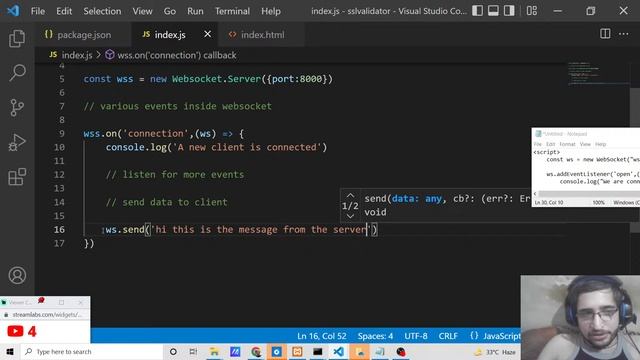This screenshot has height=360, width=640.
Task: Click the '// listen for more events' comment
Action: pyautogui.click(x=175, y=175)
